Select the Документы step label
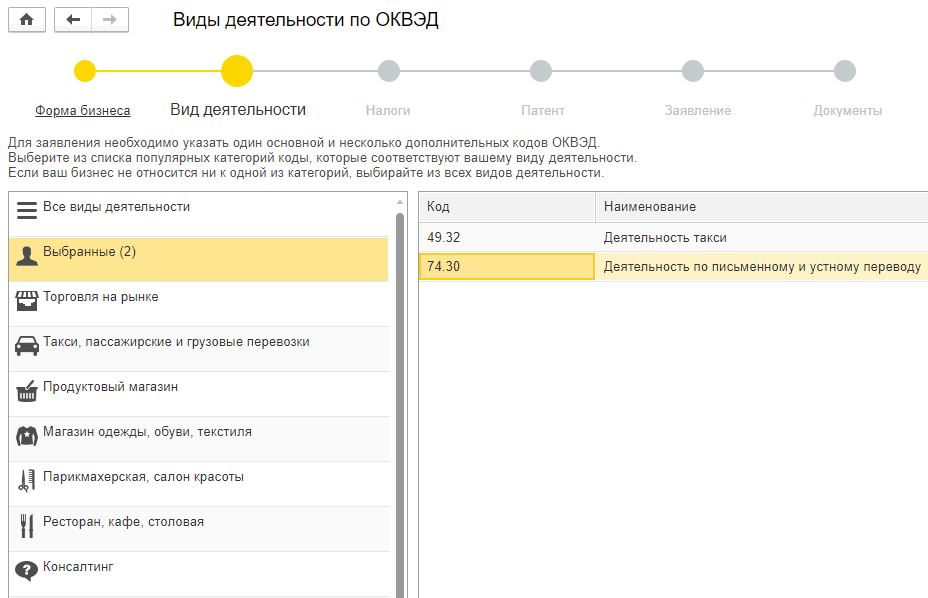The width and height of the screenshot is (928, 598). [847, 111]
